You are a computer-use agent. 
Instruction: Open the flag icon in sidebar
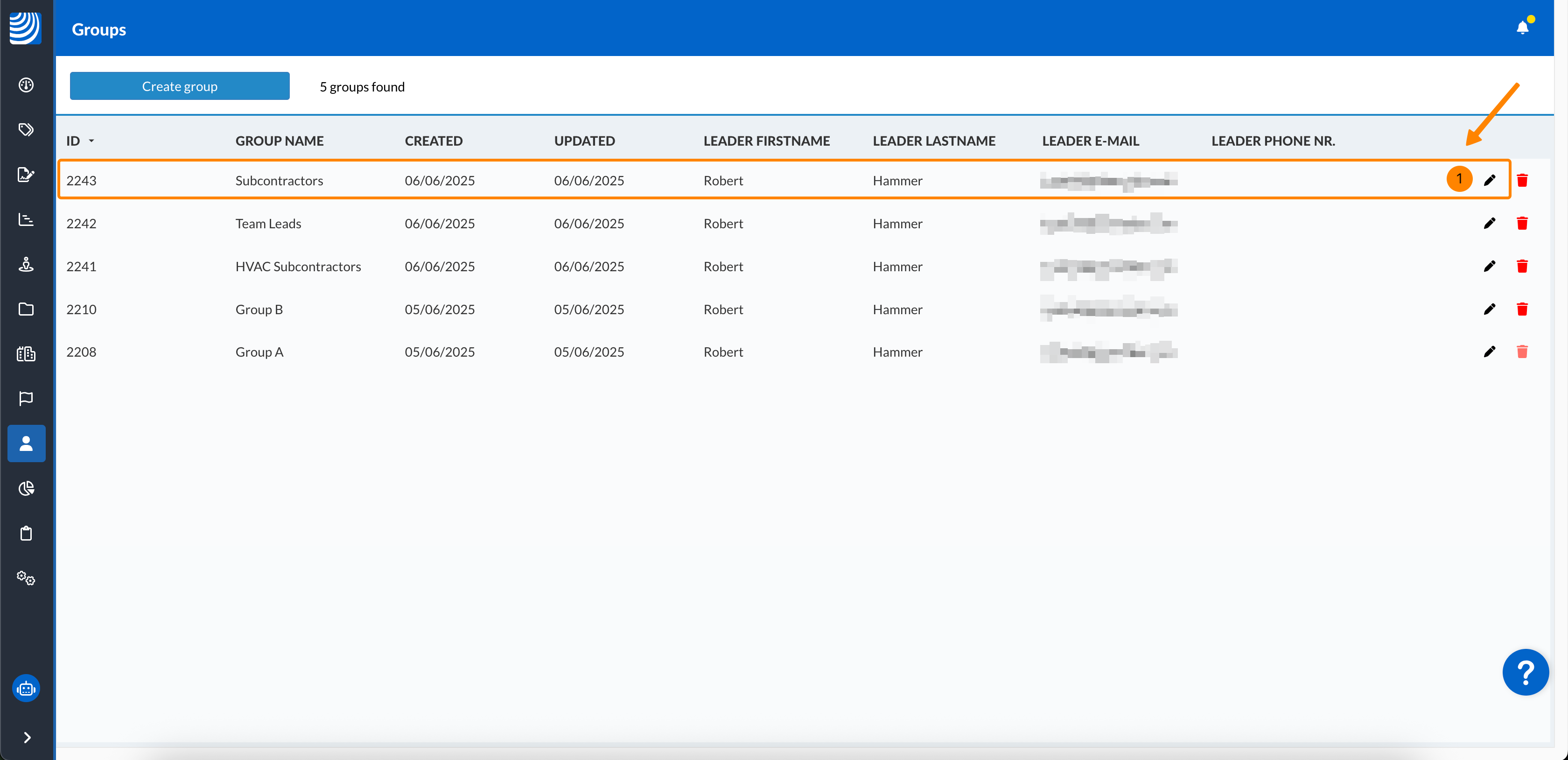26,398
